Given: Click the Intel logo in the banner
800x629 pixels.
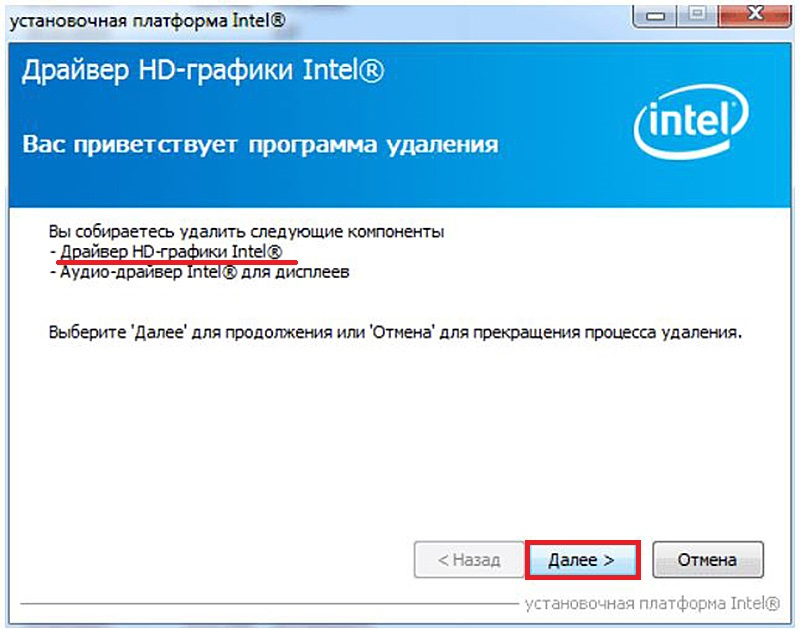Looking at the screenshot, I should pos(691,122).
